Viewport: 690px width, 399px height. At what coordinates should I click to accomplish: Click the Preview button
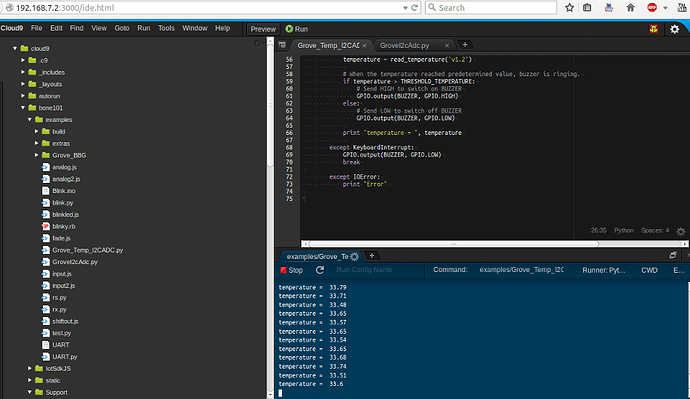[263, 29]
